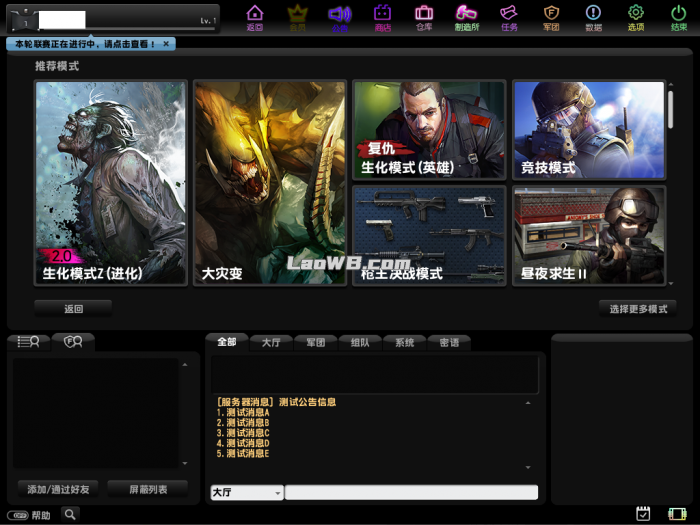Switch to the 组队 chat tab
The width and height of the screenshot is (700, 525).
click(x=360, y=342)
